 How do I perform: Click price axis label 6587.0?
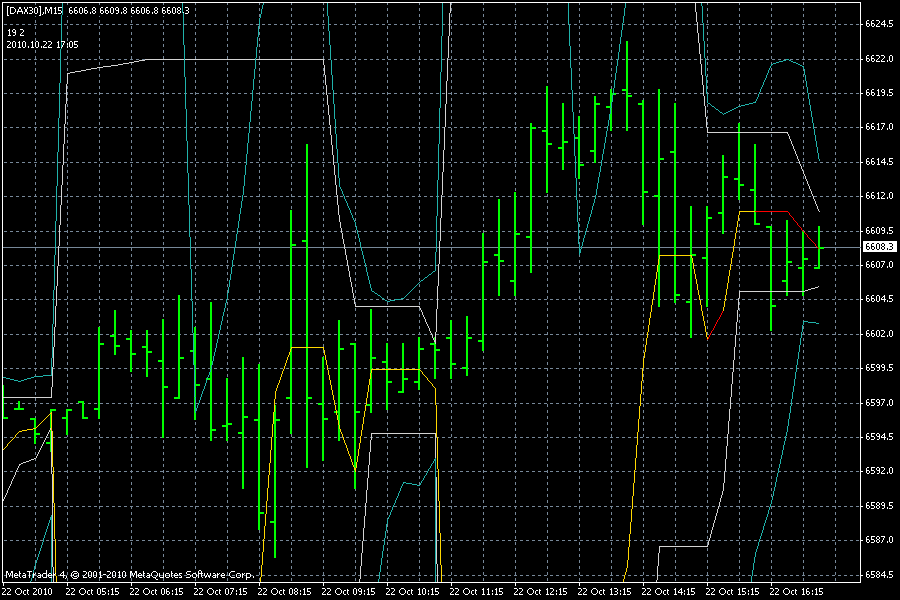[x=879, y=540]
